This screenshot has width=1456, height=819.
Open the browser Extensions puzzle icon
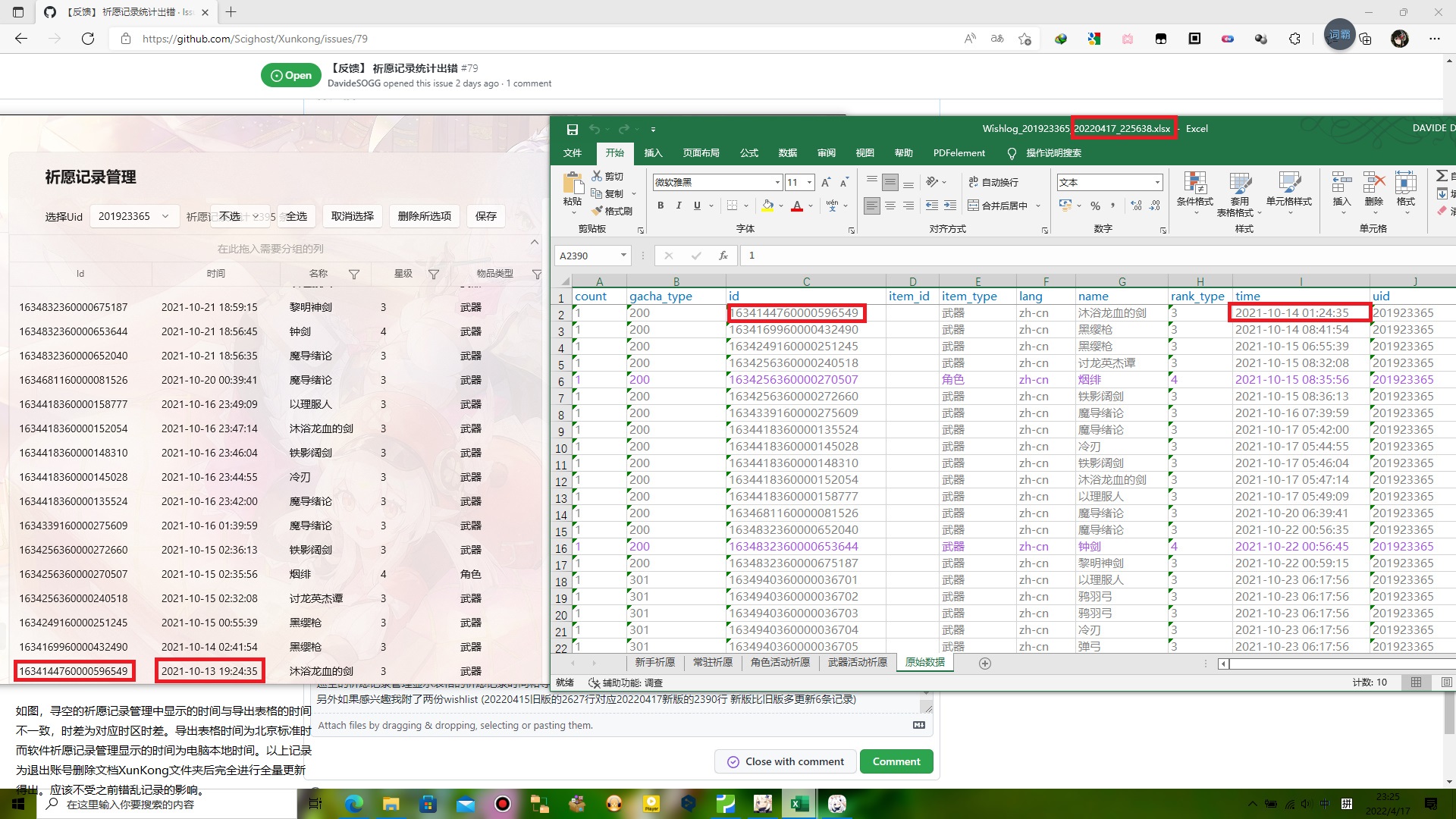tap(1294, 39)
